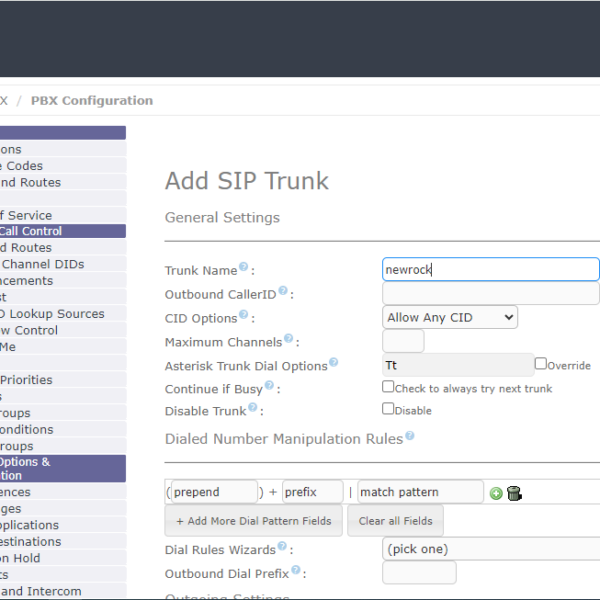Click trash icon to delete dial pattern
Image resolution: width=600 pixels, height=600 pixels.
coord(514,493)
